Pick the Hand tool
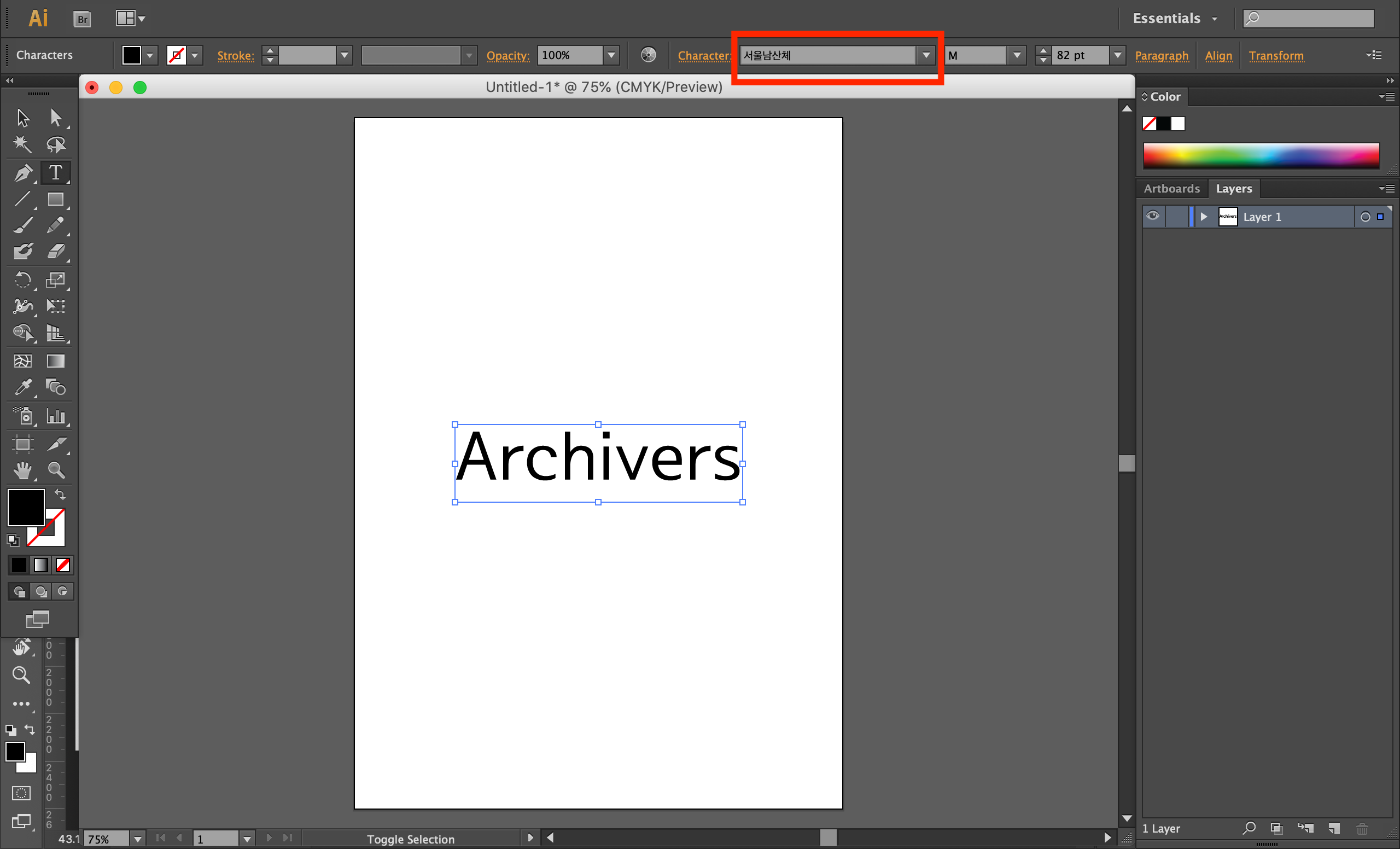 pos(23,470)
